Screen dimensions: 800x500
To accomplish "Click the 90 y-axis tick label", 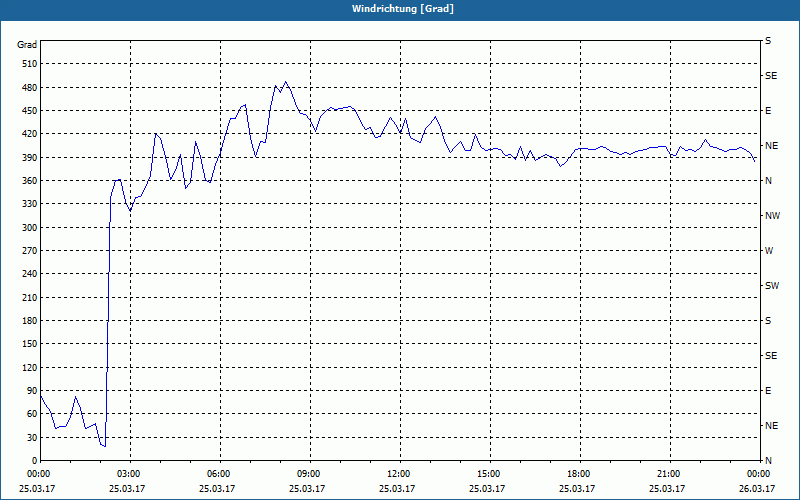I will pos(32,391).
